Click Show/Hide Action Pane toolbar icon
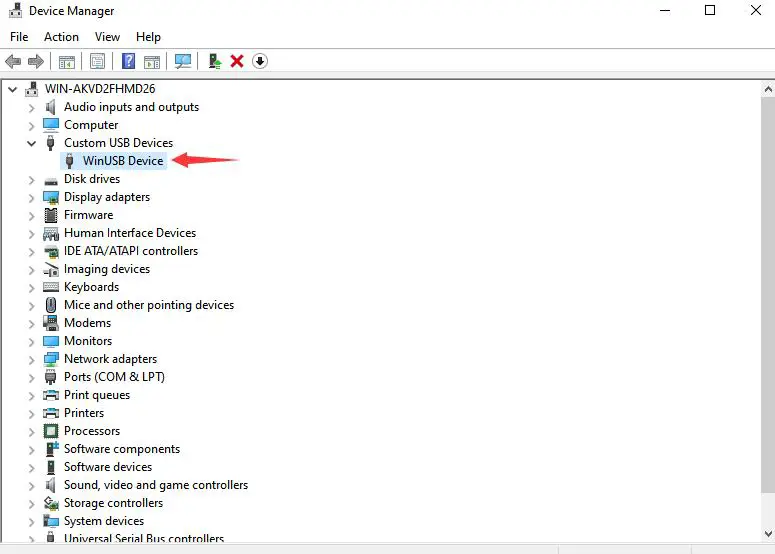The height and width of the screenshot is (554, 775). click(x=152, y=62)
